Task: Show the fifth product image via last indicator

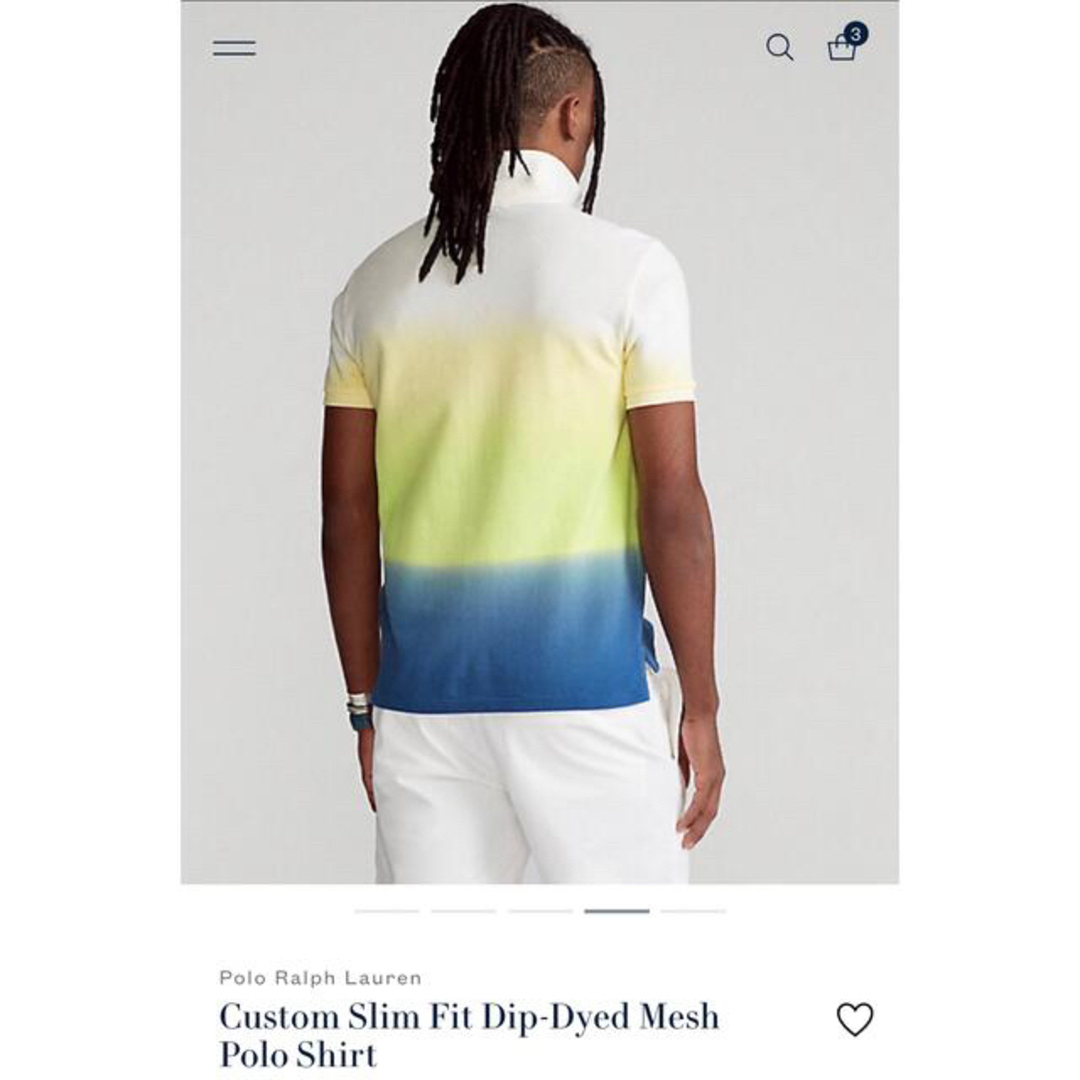Action: tap(694, 911)
